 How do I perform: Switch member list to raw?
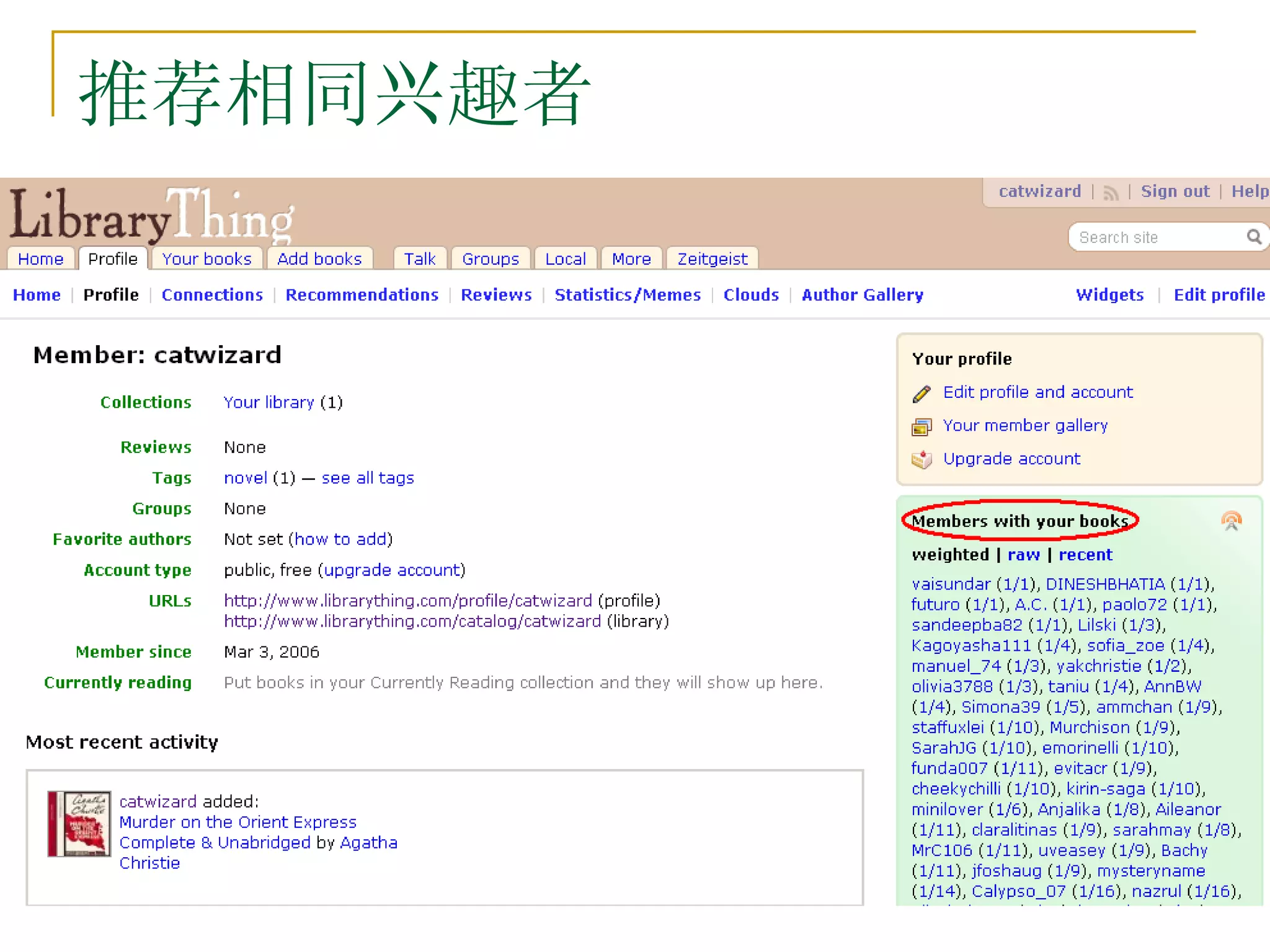[x=1024, y=555]
